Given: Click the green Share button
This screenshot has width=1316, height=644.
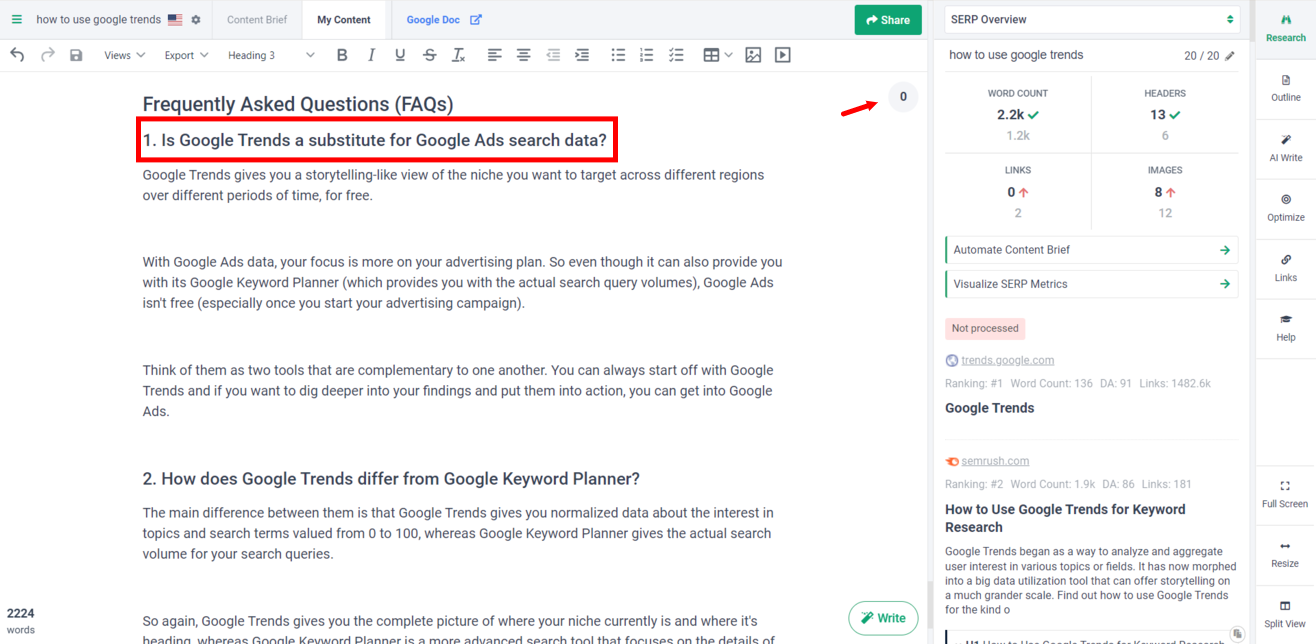Looking at the screenshot, I should coord(887,19).
